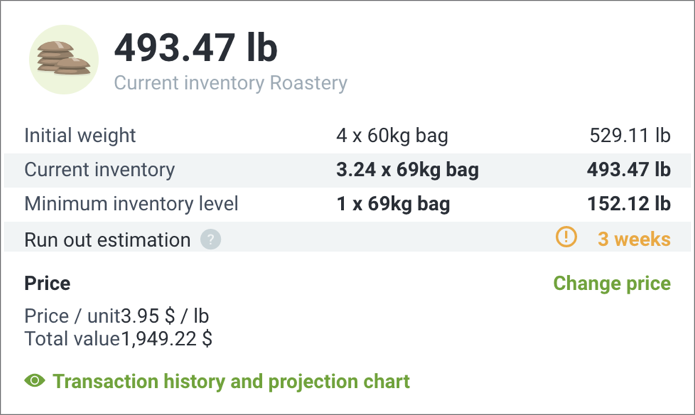Image resolution: width=695 pixels, height=415 pixels.
Task: Open the Run out estimation help icon
Action: click(x=211, y=240)
